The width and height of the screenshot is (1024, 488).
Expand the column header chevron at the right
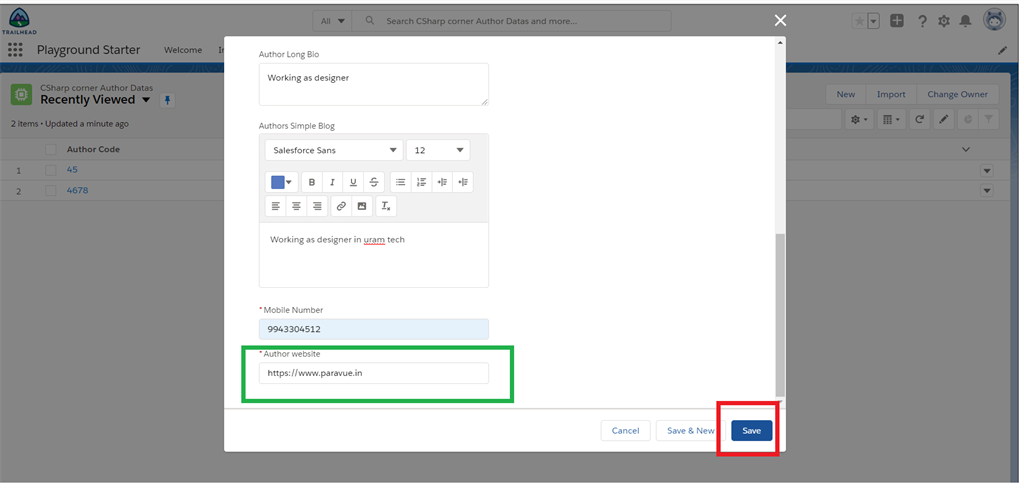click(966, 150)
